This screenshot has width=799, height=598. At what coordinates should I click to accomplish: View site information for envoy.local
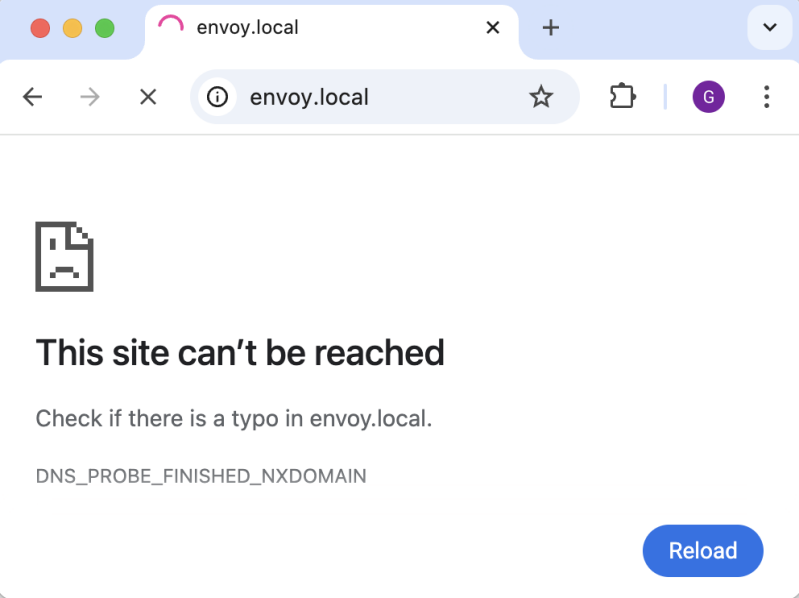pyautogui.click(x=217, y=97)
